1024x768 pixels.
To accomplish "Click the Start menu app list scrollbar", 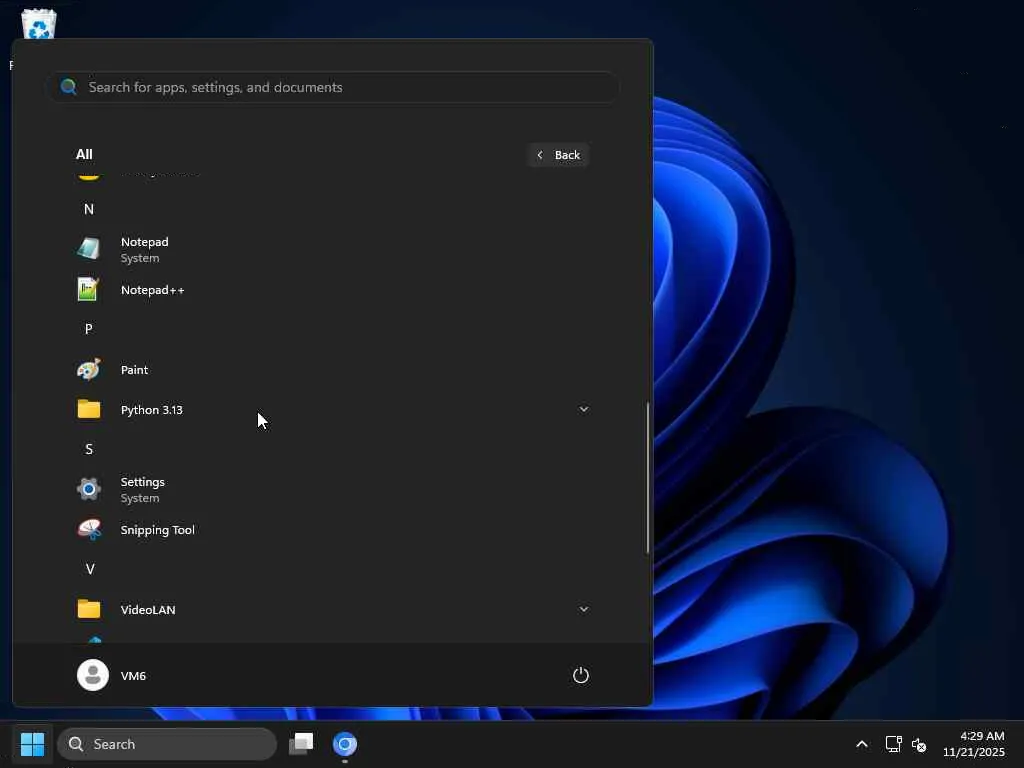I will 648,478.
